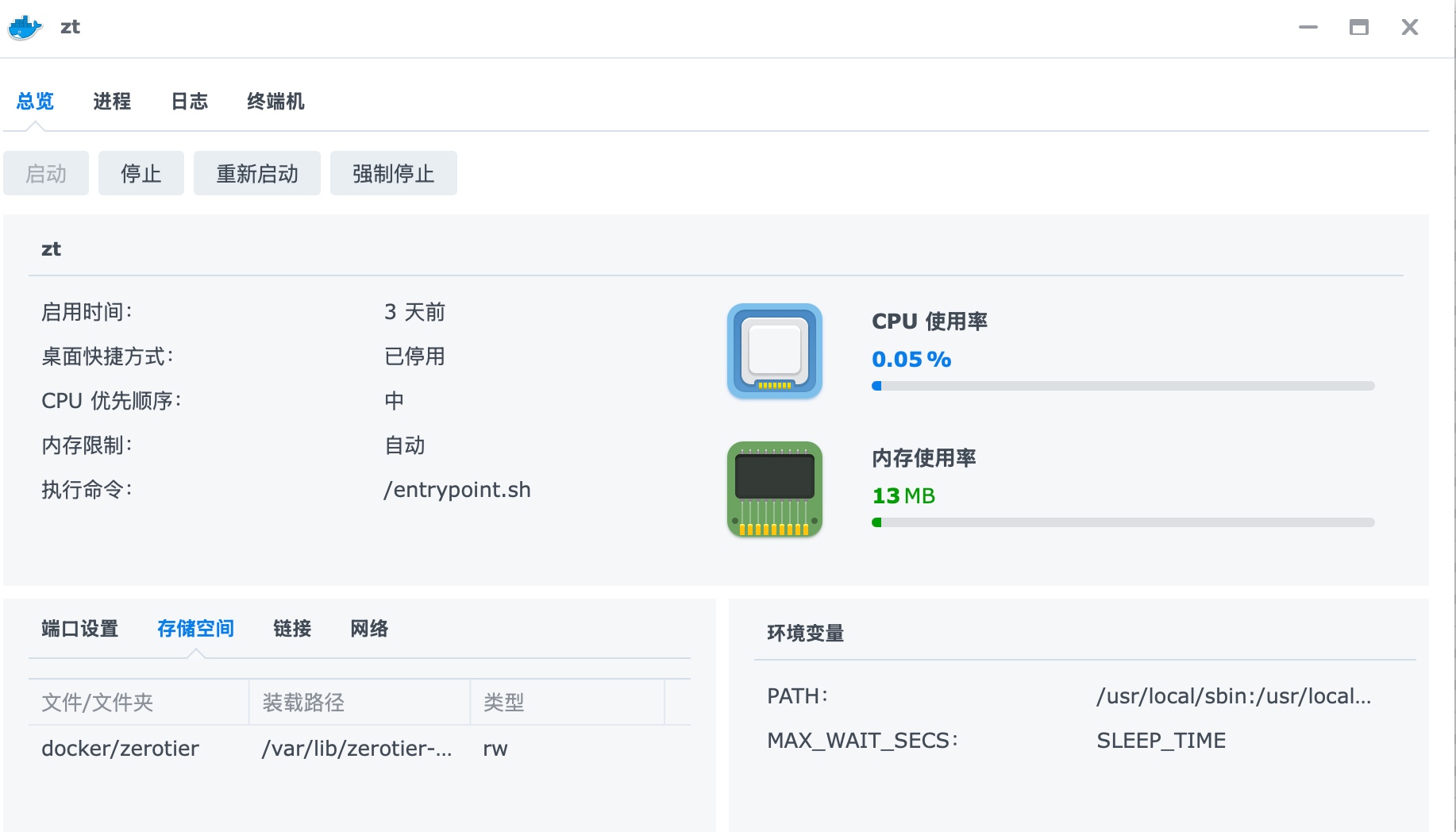Click the 环境变量 section heading
The width and height of the screenshot is (1456, 832).
[x=805, y=633]
